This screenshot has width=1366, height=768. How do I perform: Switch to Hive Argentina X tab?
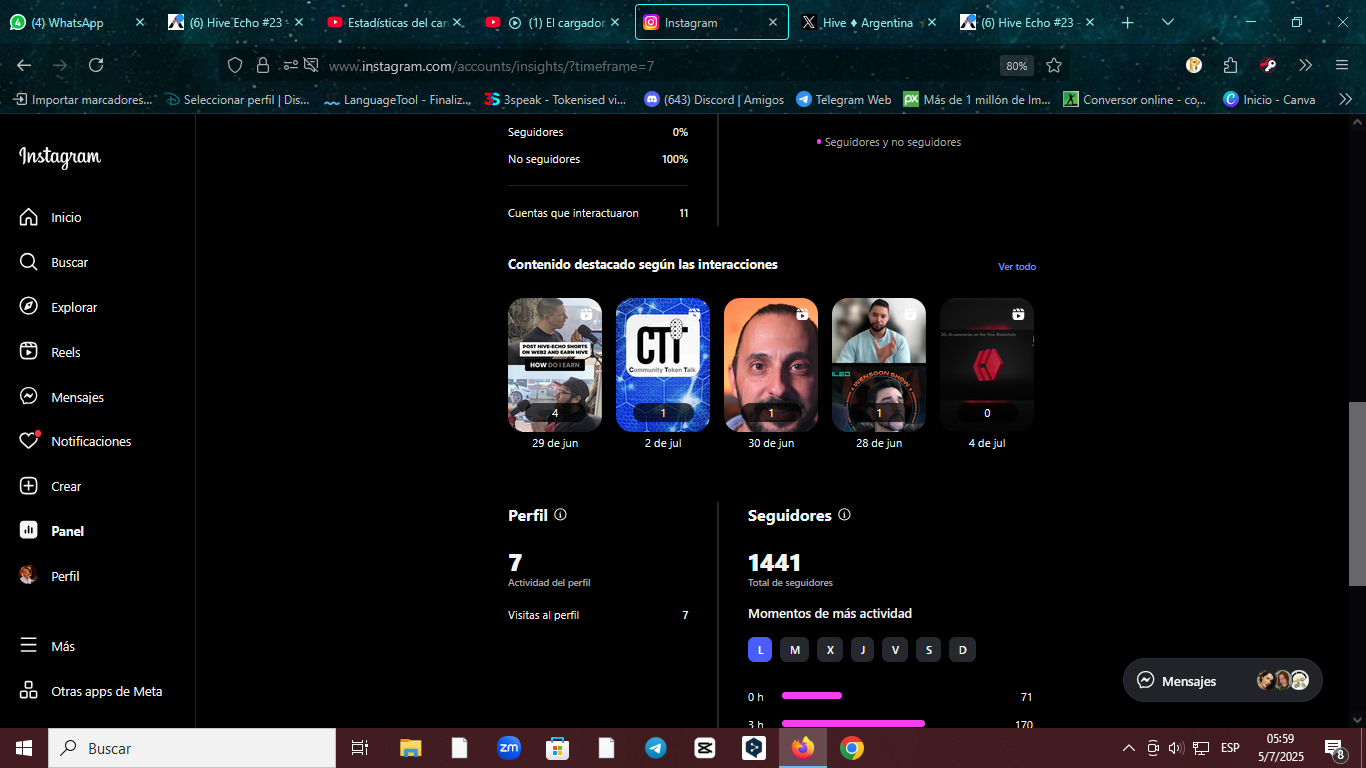pos(868,22)
